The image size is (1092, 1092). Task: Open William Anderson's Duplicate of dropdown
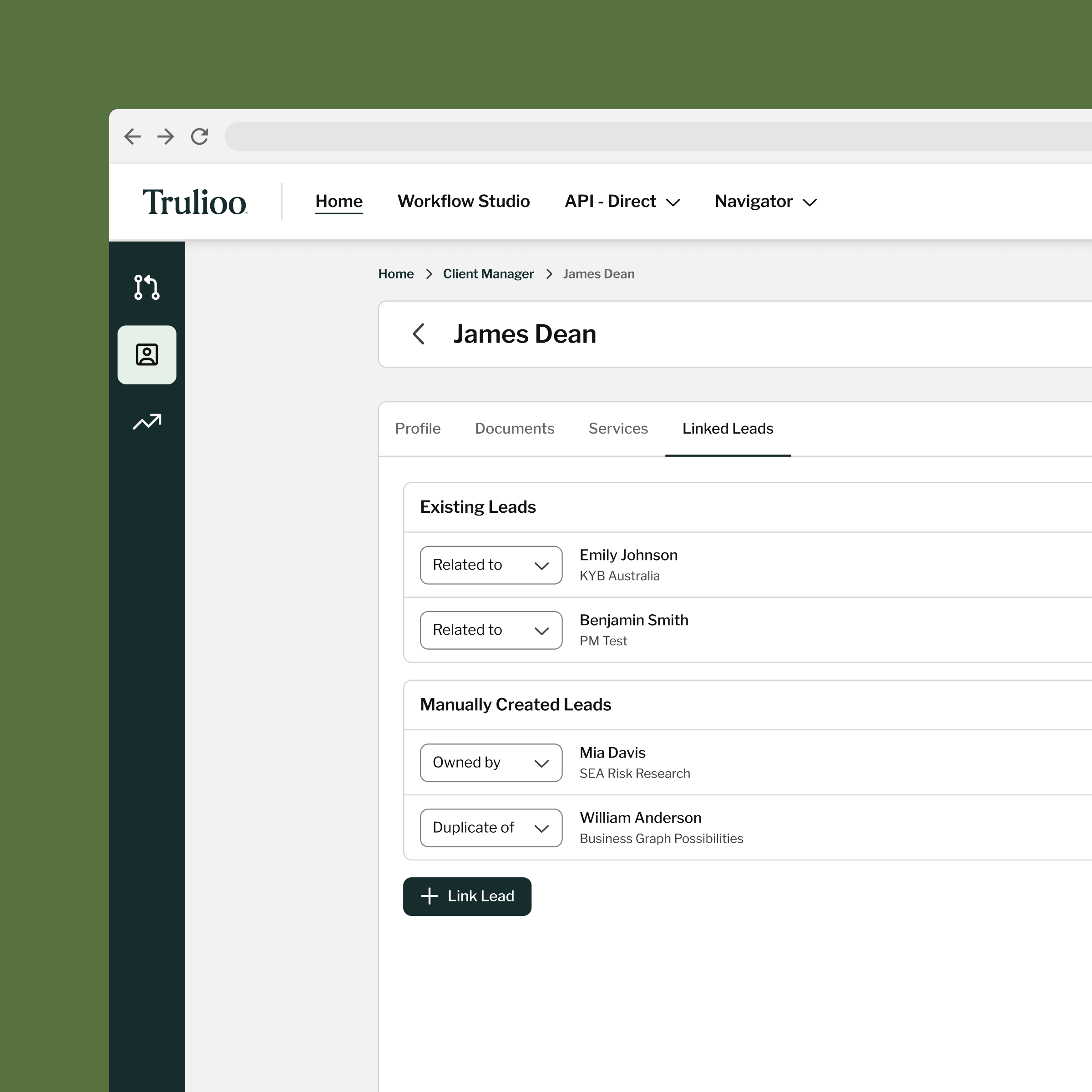[491, 828]
